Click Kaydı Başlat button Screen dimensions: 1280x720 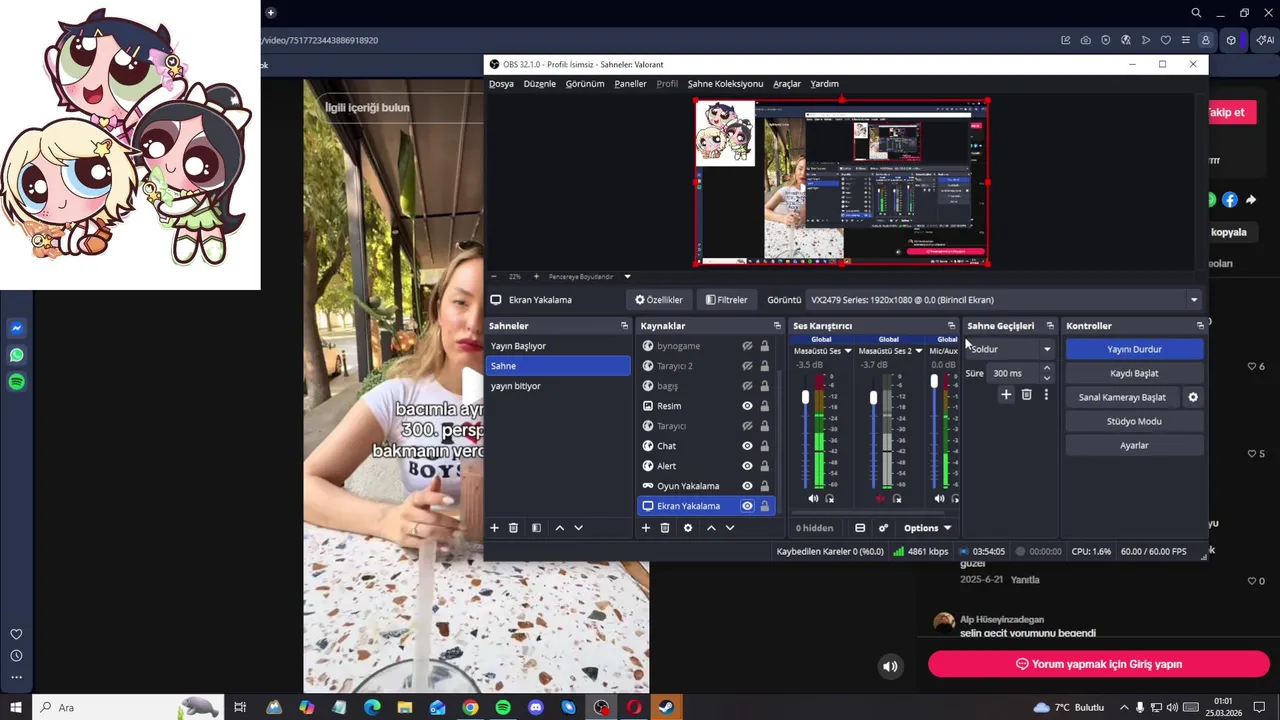pos(1134,373)
